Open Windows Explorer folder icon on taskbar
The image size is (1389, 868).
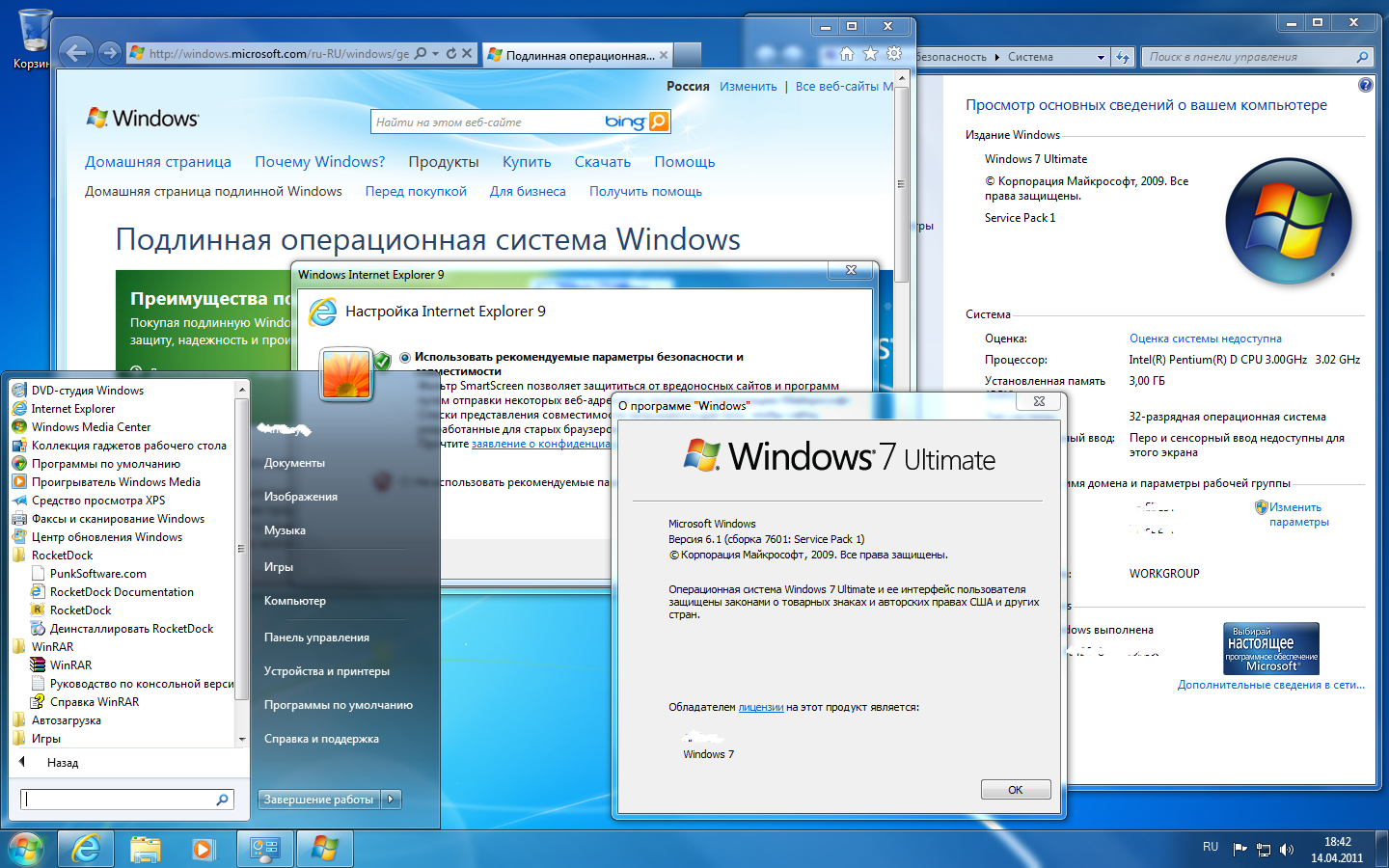146,849
